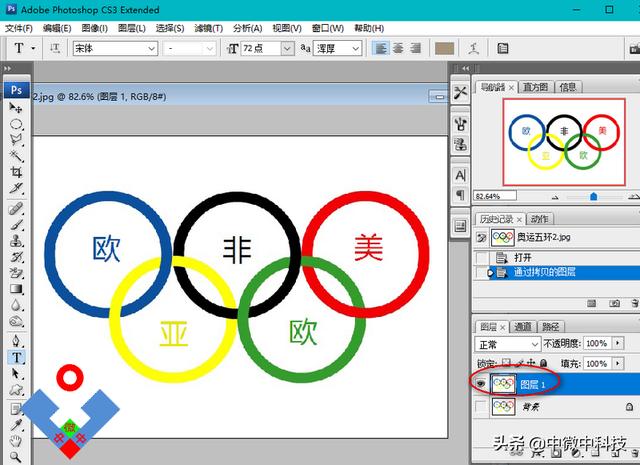Select the Zoom tool in toolbox
Screen dimensions: 640x465
click(x=16, y=456)
